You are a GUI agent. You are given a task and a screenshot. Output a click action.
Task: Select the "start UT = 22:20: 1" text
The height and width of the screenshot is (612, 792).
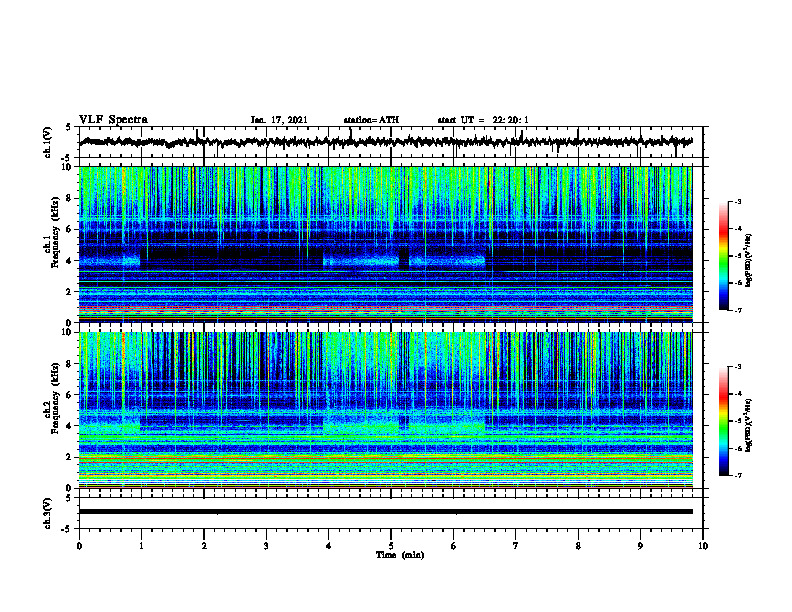click(x=483, y=120)
